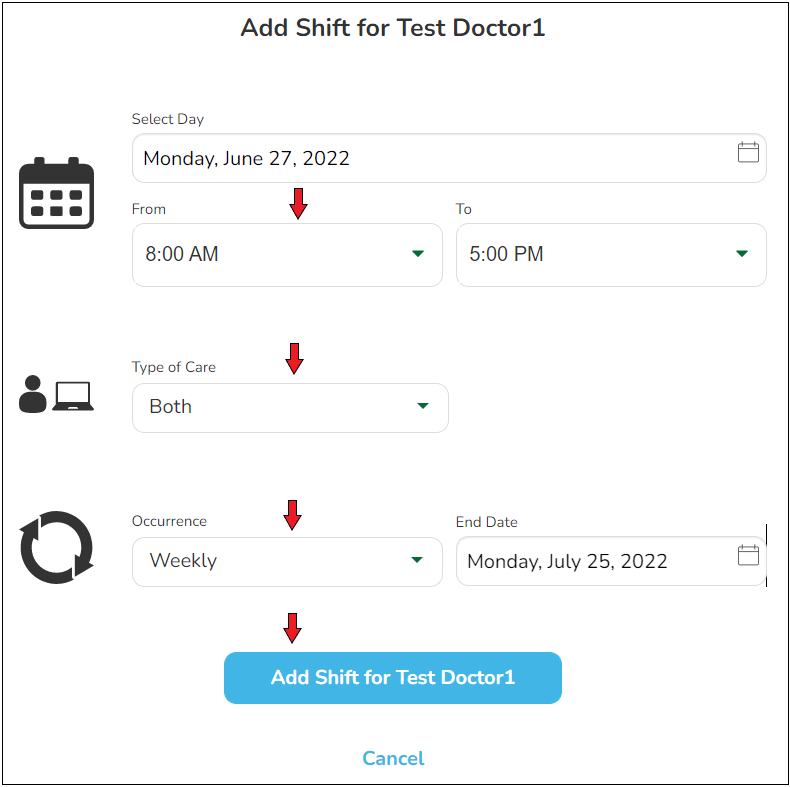Expand the Occurrence dropdown set to Weekly
This screenshot has height=787, width=790.
(x=287, y=561)
